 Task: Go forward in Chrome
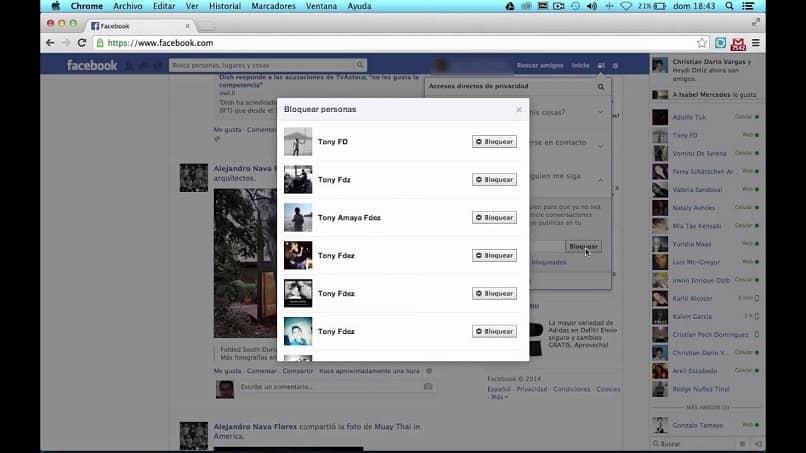tap(66, 43)
